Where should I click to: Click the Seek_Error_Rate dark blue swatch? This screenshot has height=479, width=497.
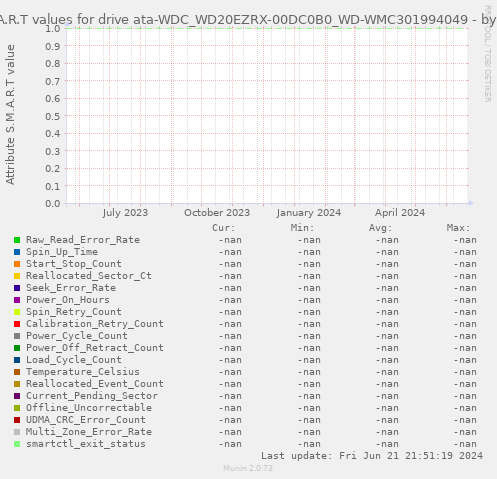tap(17, 288)
